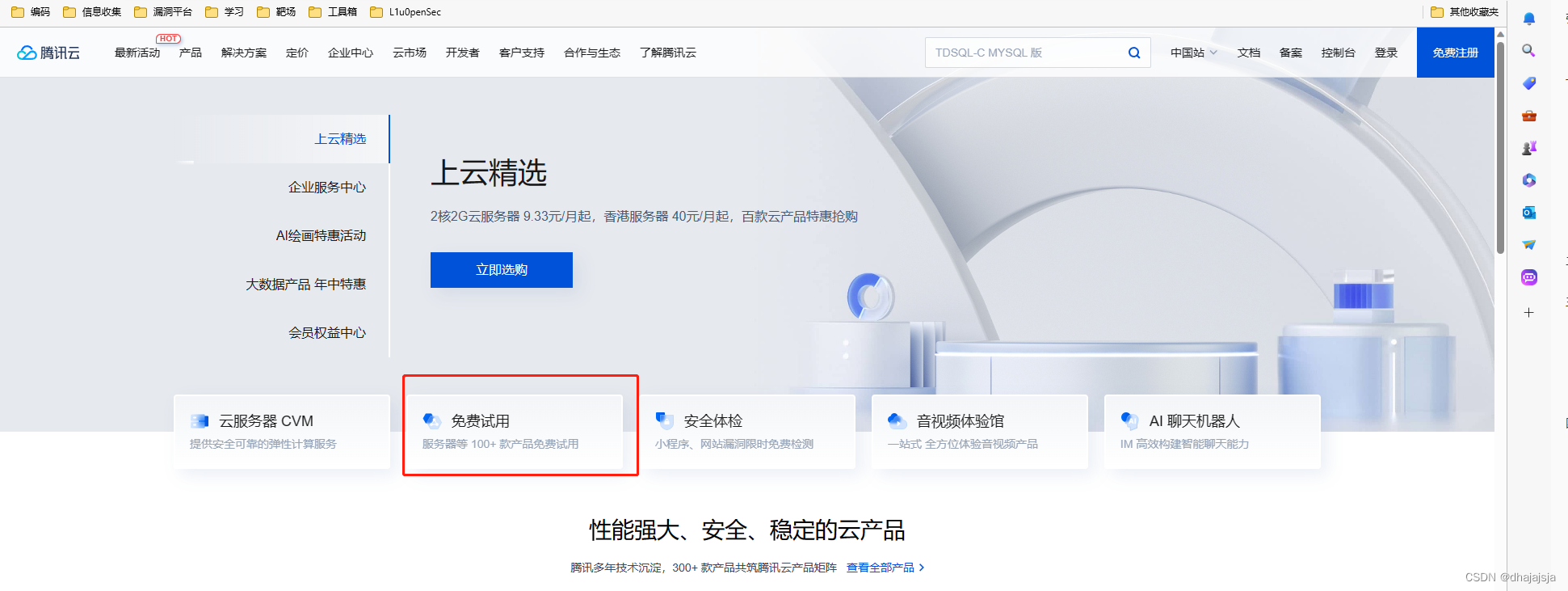
Task: Open the 编码 bookmarks folder
Action: pyautogui.click(x=31, y=11)
